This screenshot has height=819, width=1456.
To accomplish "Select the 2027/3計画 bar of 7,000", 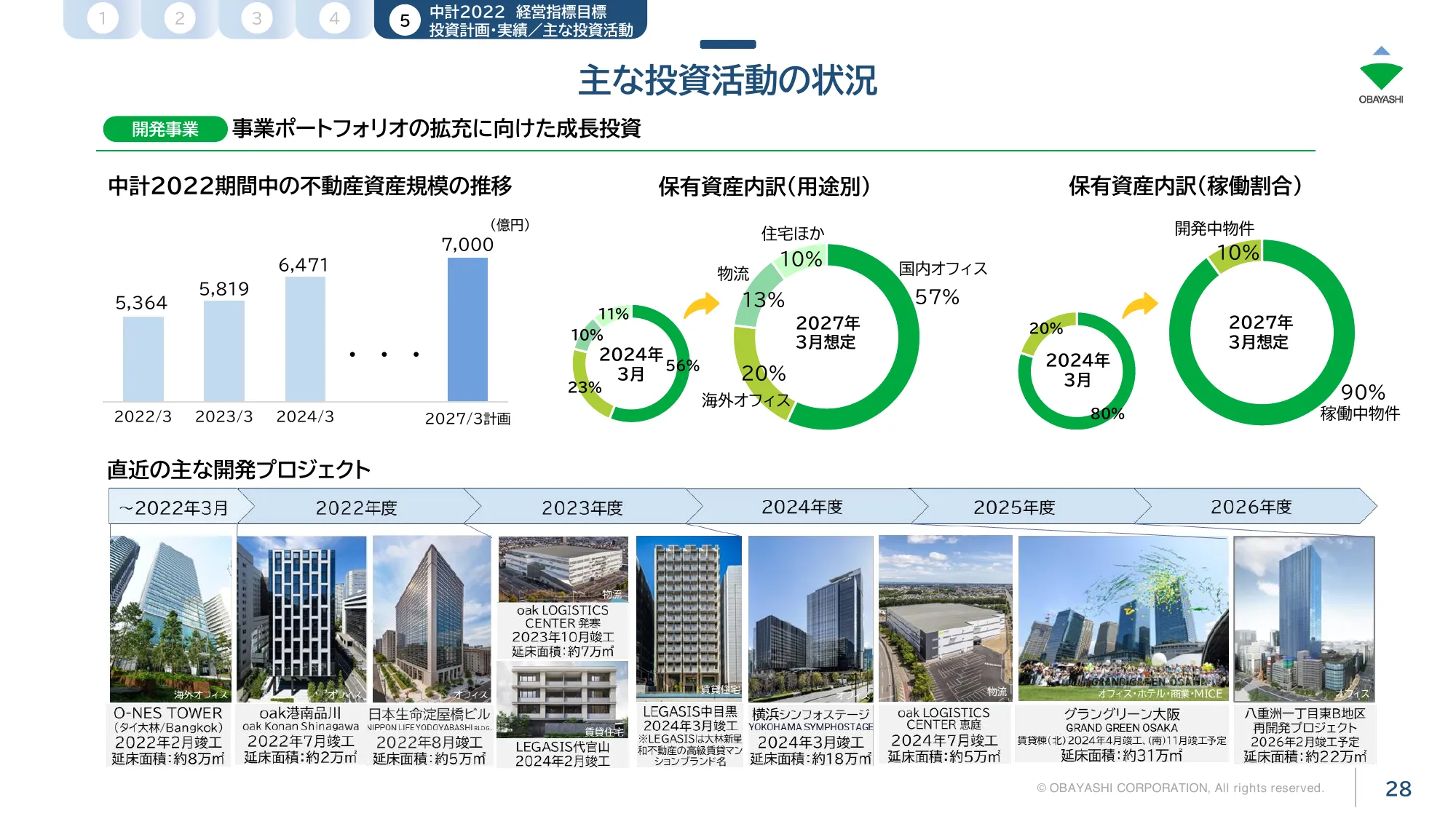I will coord(467,329).
